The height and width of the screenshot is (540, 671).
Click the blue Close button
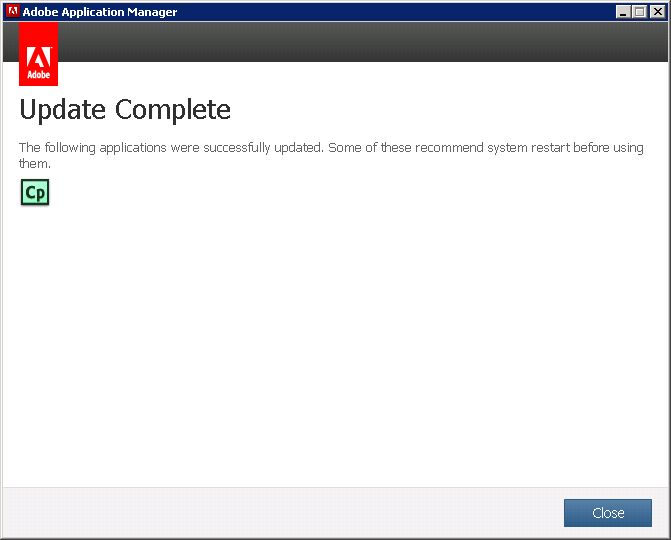tap(608, 513)
